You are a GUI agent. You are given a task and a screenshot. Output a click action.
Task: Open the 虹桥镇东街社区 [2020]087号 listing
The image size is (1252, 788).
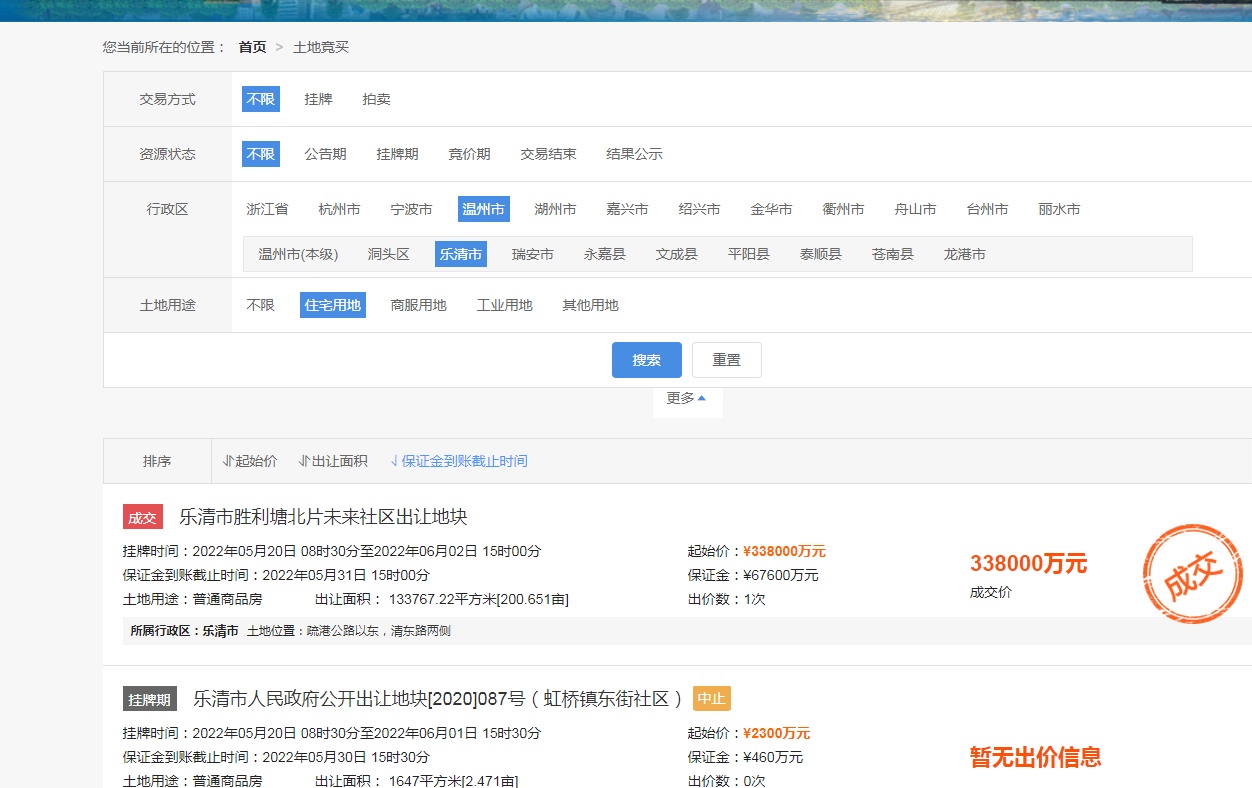[438, 698]
